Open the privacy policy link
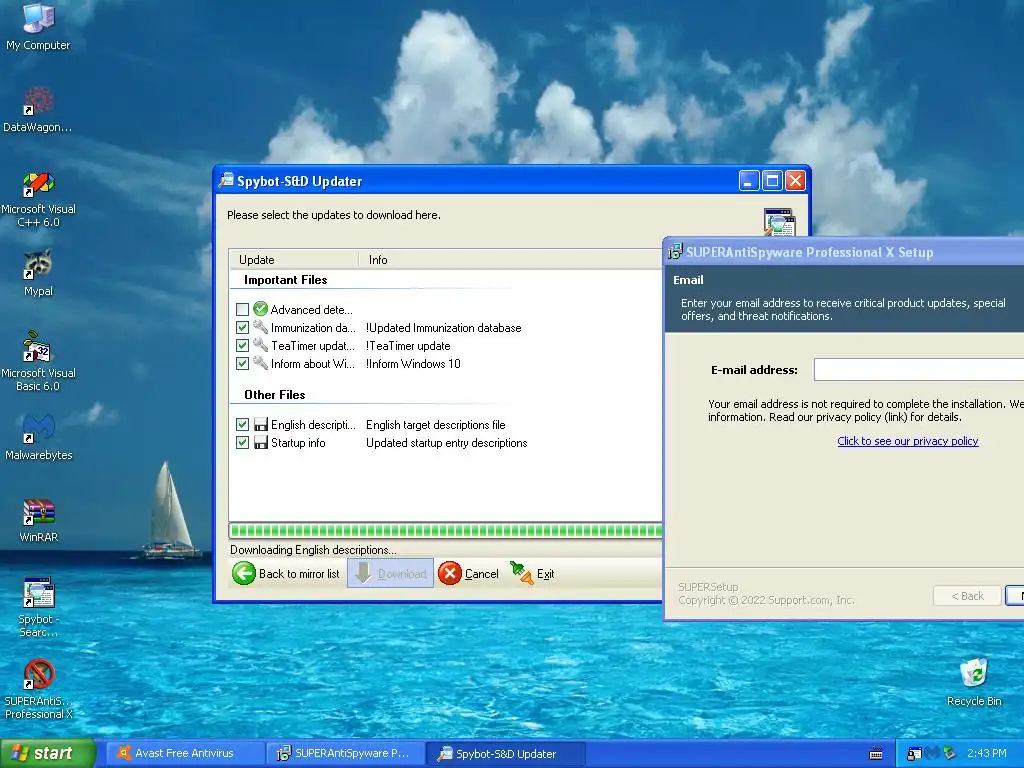 tap(908, 441)
